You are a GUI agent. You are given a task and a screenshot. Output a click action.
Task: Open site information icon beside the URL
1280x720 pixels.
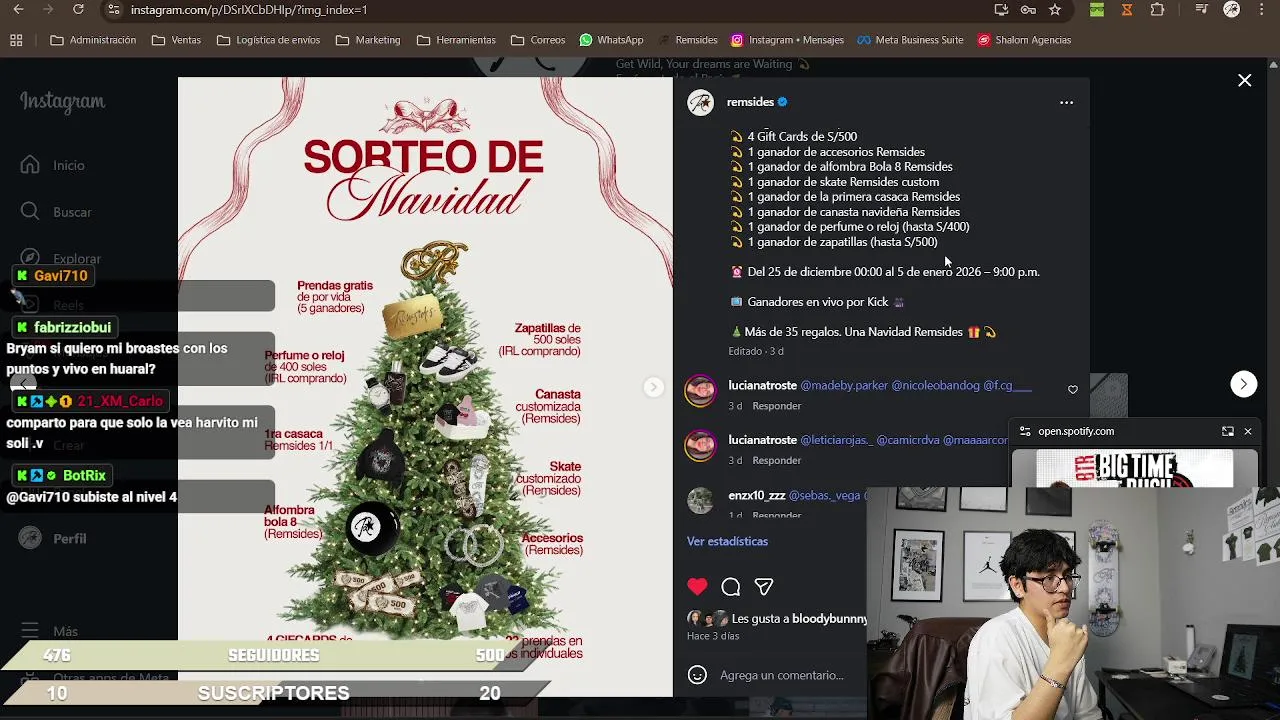pyautogui.click(x=114, y=10)
